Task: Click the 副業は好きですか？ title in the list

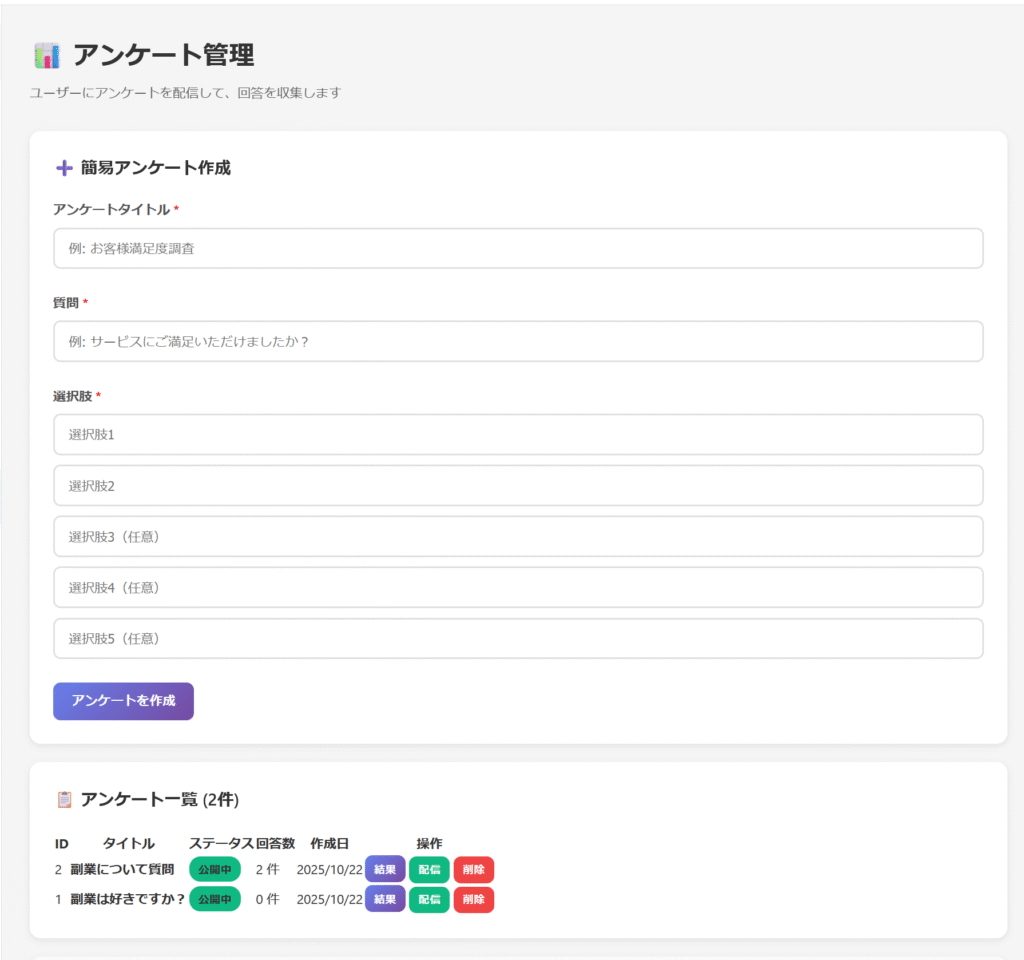Action: point(128,899)
